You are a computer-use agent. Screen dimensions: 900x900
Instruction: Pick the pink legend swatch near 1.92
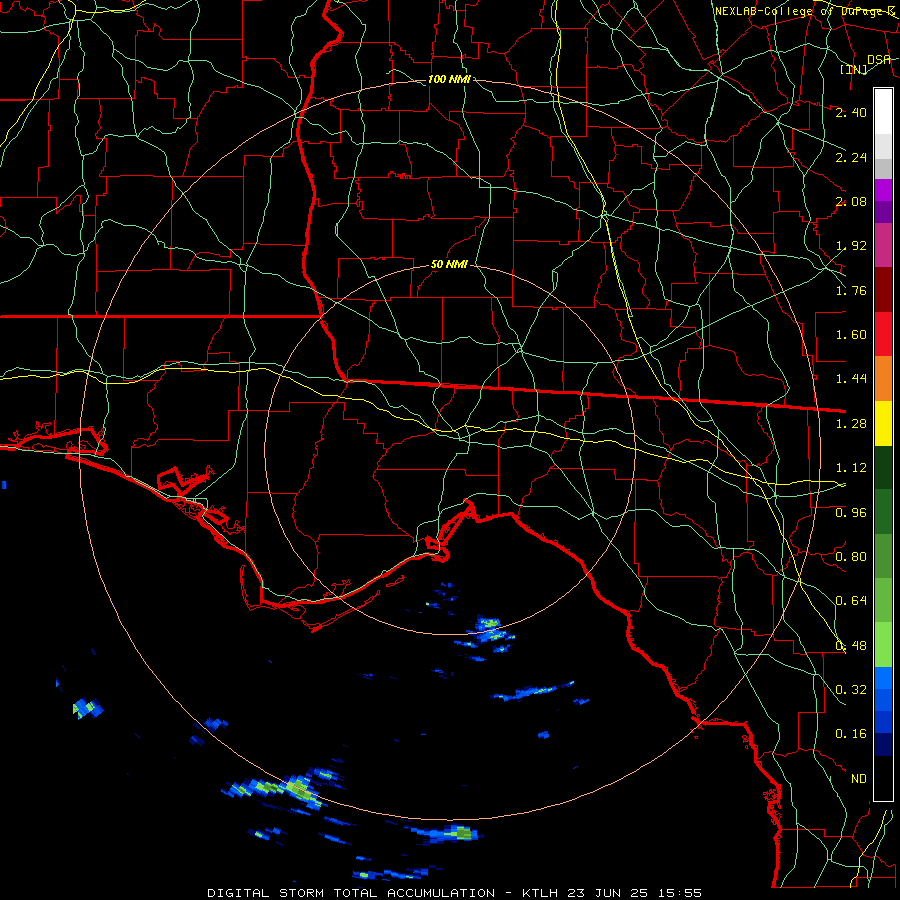pos(883,245)
